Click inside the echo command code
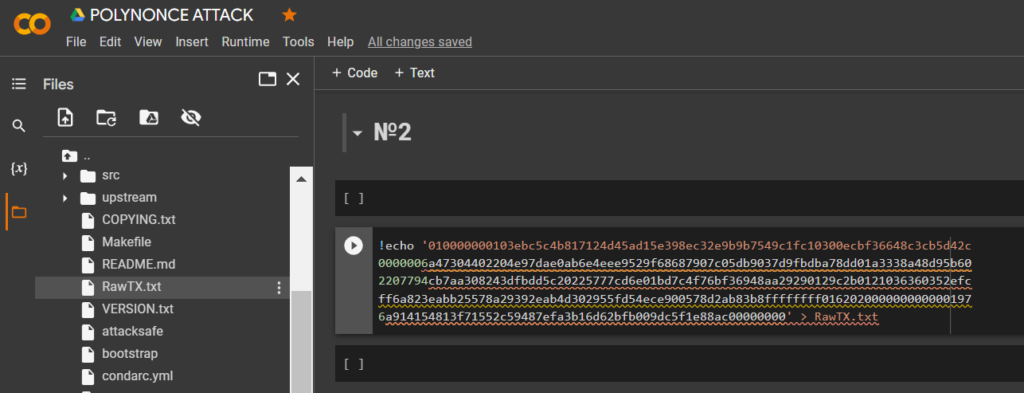1024x393 pixels. [675, 281]
